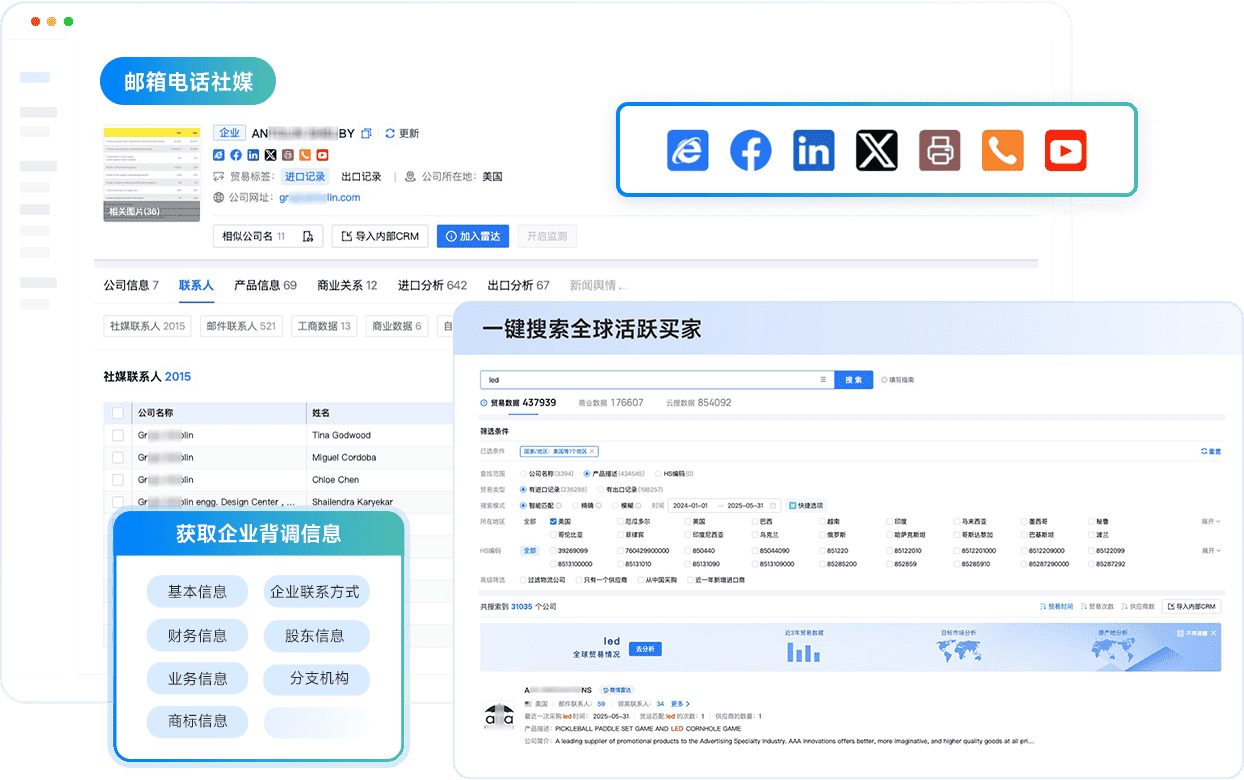Click the LinkedIn icon in the social row
1244x780 pixels.
(813, 151)
